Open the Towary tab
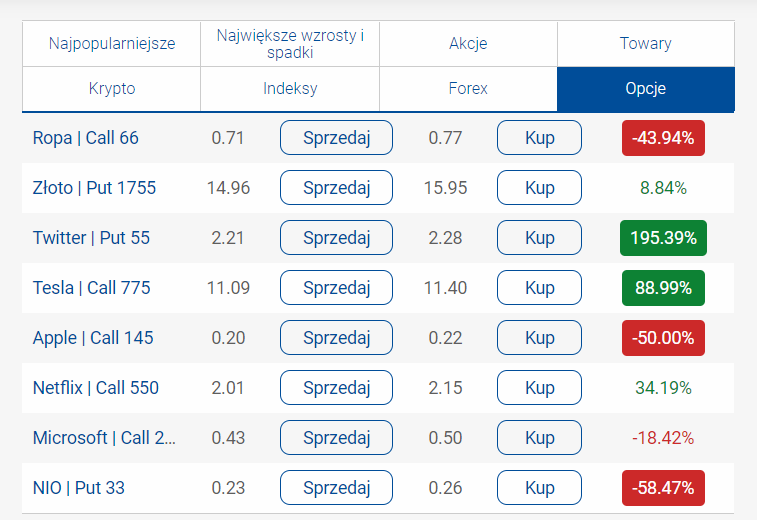This screenshot has width=757, height=520. [x=645, y=43]
